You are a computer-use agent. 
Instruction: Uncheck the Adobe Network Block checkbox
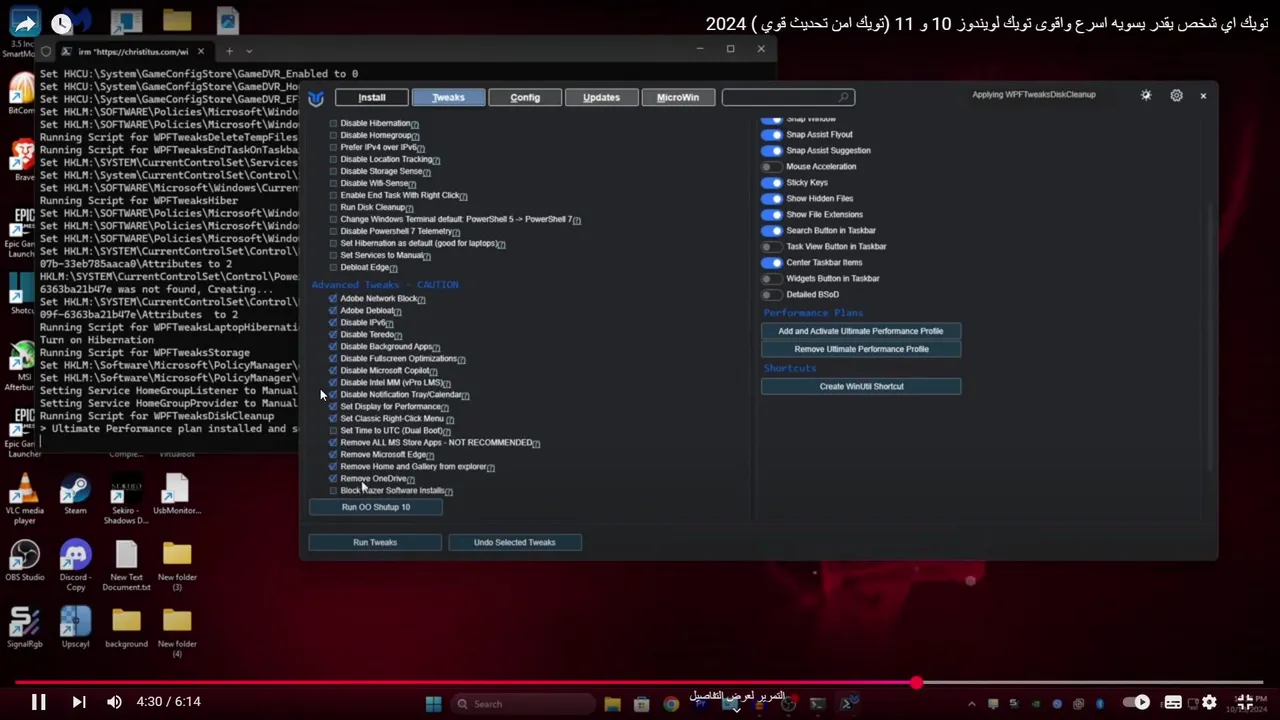333,298
